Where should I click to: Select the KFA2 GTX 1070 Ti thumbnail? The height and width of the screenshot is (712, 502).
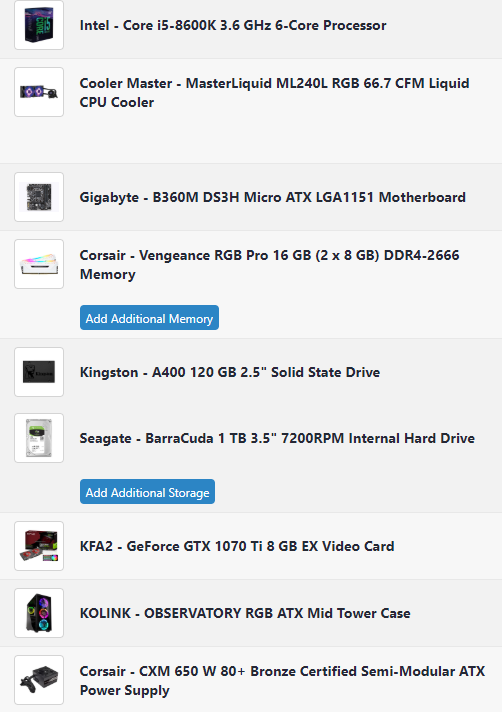click(x=39, y=546)
